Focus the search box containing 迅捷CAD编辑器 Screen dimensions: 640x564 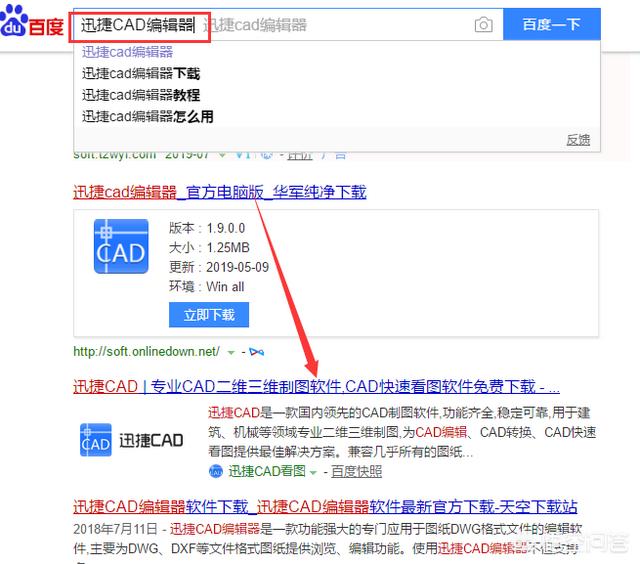[287, 25]
